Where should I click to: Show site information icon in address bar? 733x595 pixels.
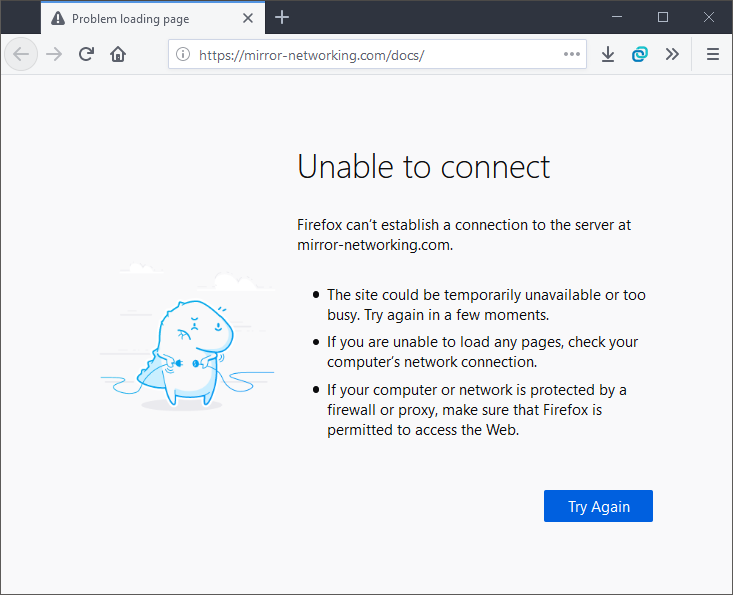pos(183,54)
